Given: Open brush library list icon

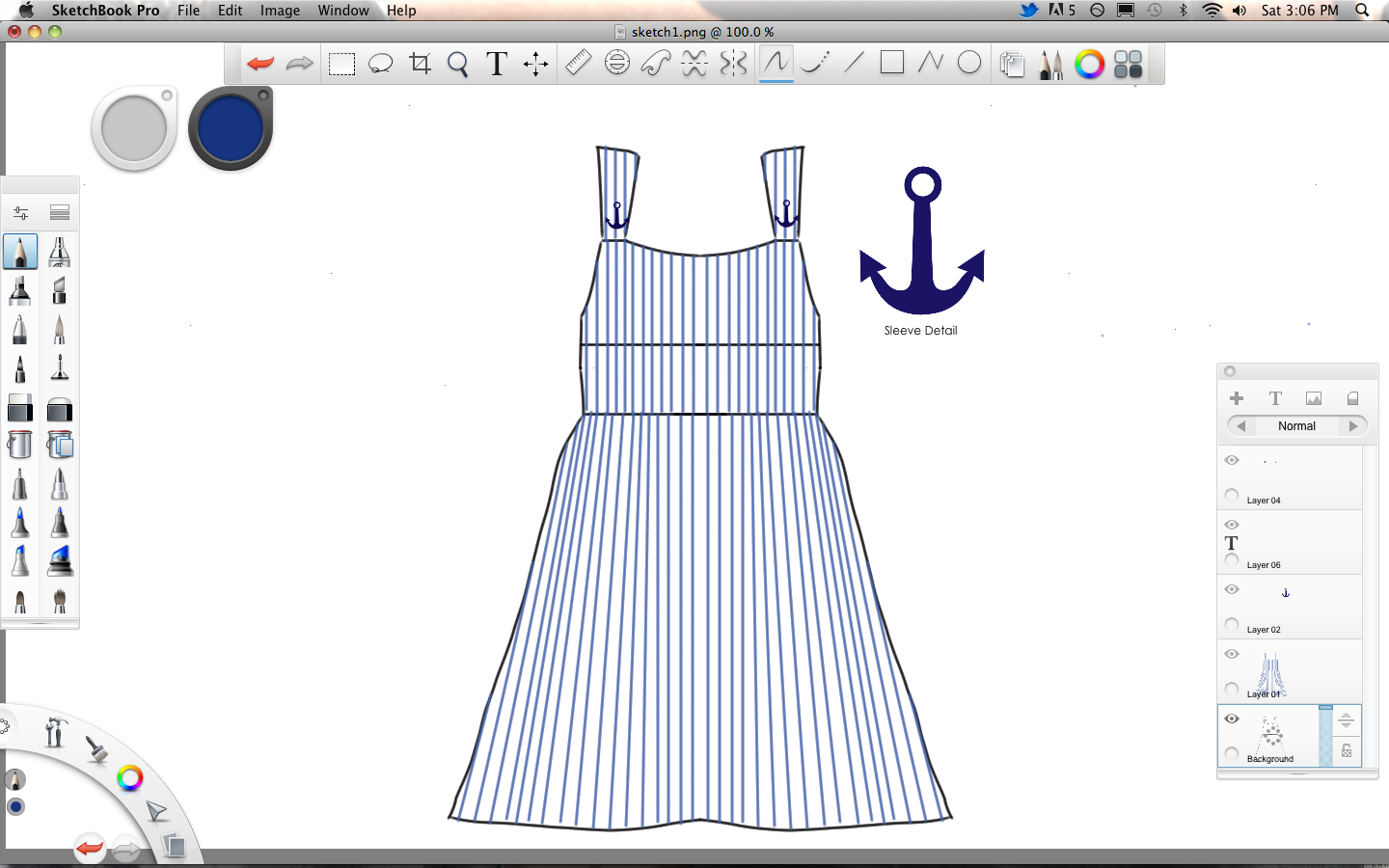Looking at the screenshot, I should [60, 212].
